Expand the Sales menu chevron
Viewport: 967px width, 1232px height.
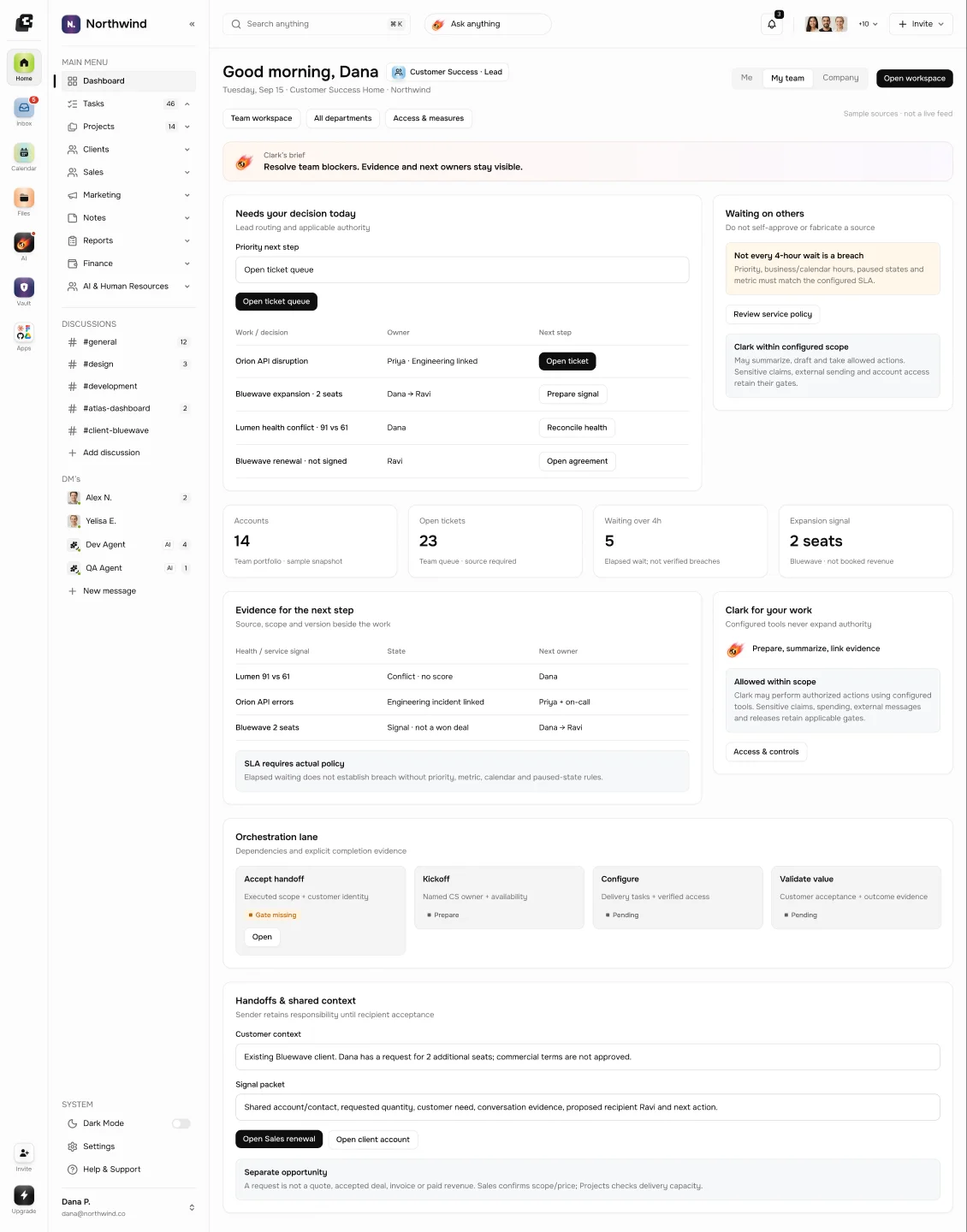[187, 173]
